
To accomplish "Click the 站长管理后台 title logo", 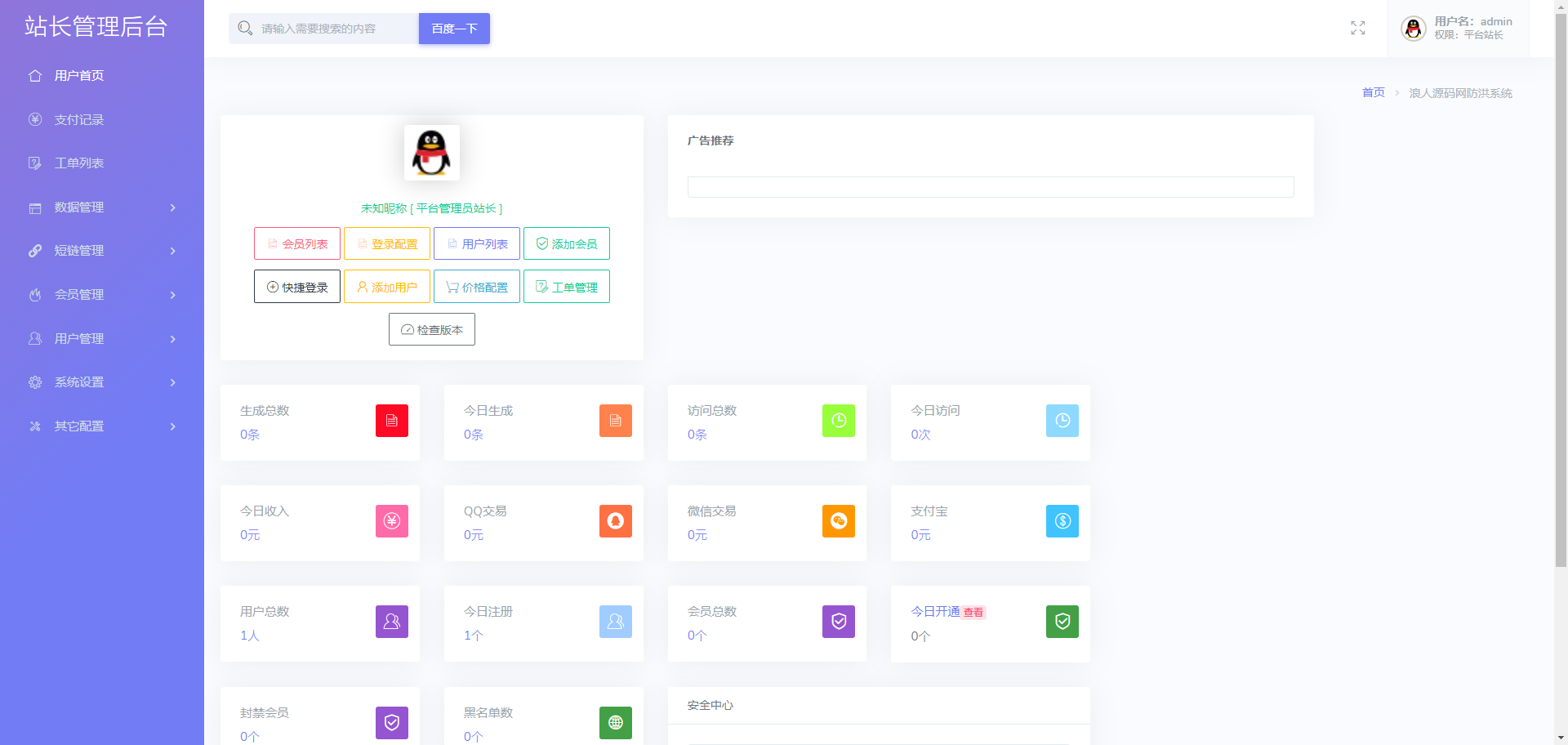I will [96, 26].
